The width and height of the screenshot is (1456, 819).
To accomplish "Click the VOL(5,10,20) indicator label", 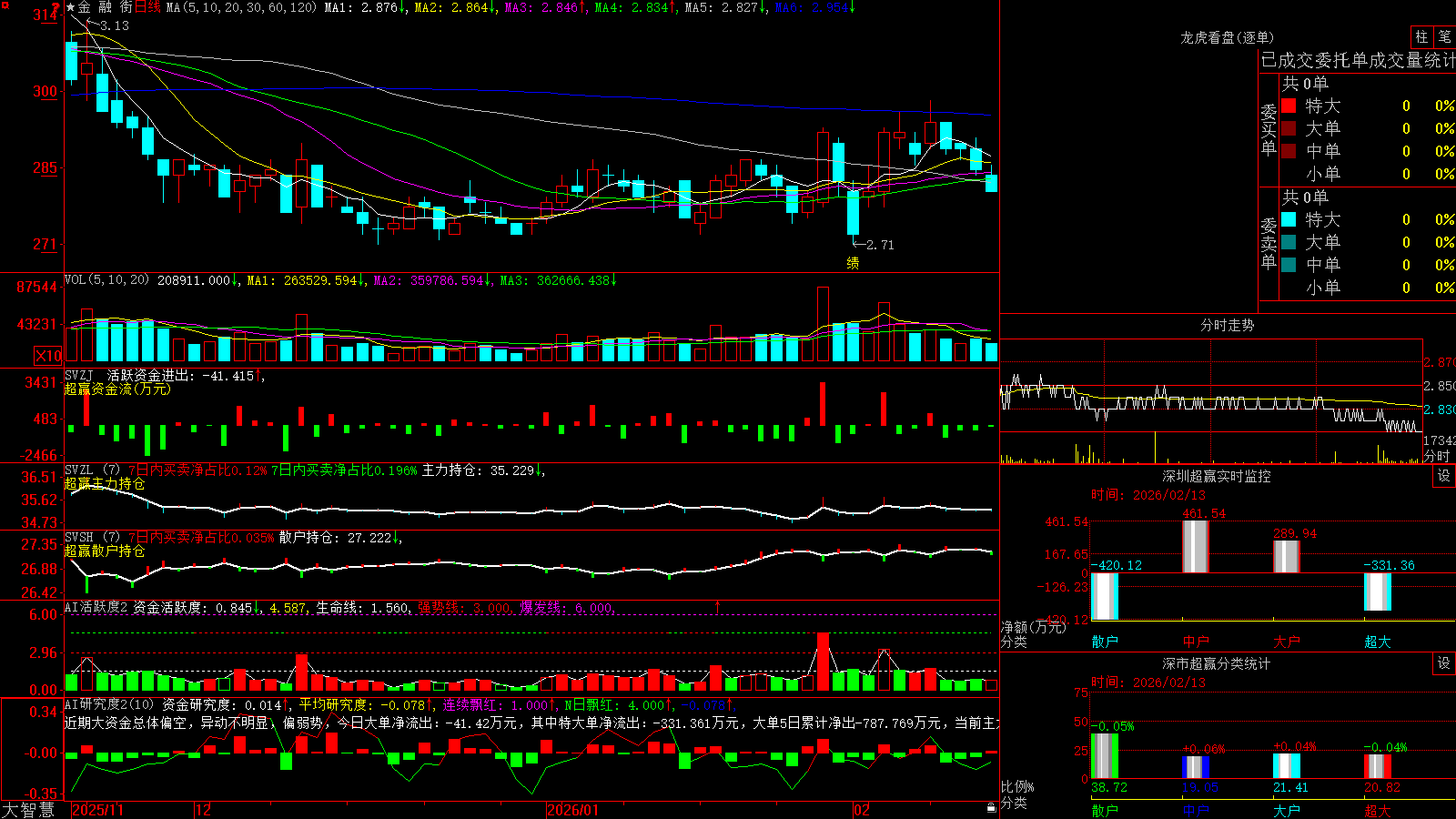I will [106, 280].
